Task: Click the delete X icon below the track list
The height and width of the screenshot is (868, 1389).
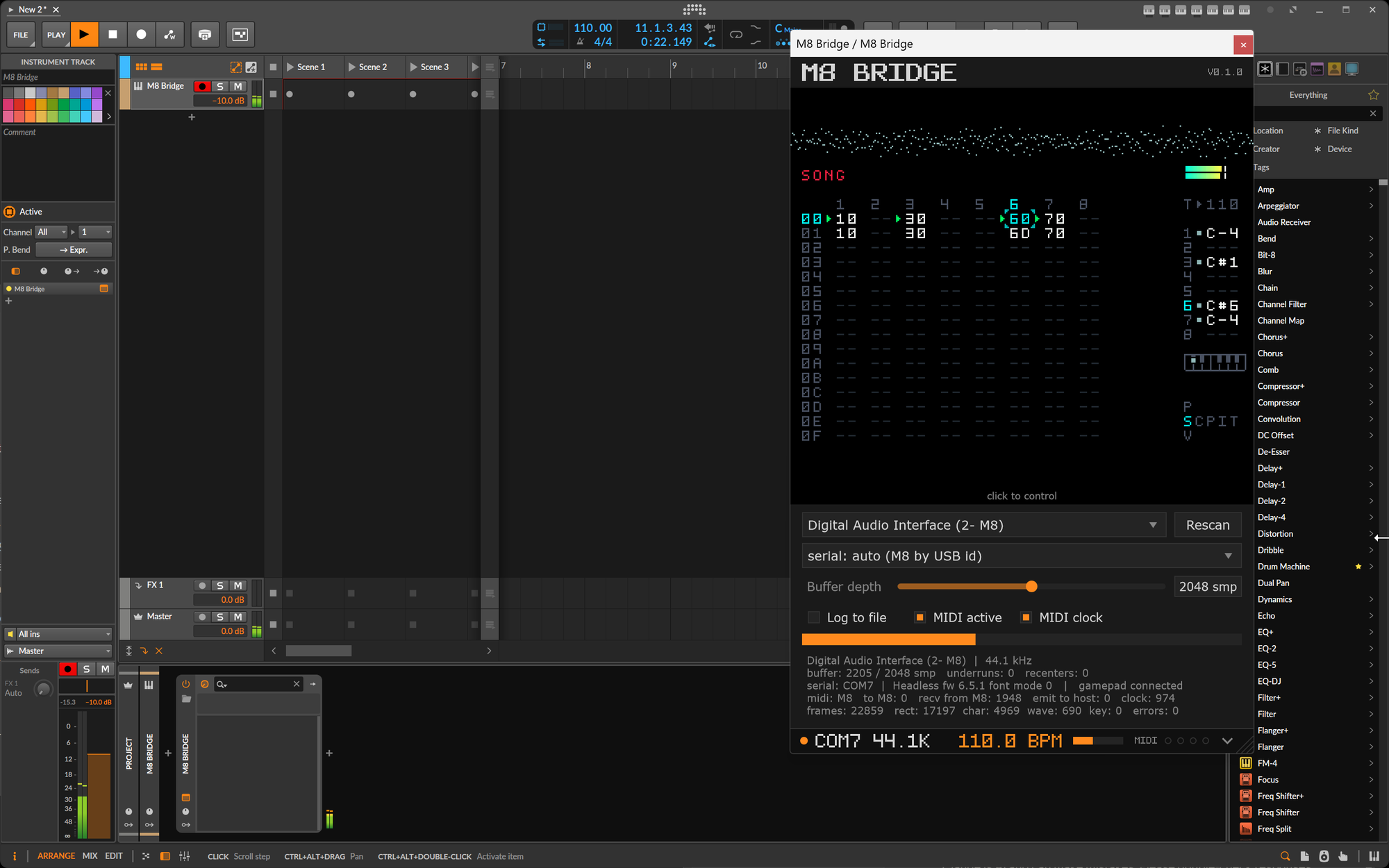Action: coord(159,651)
